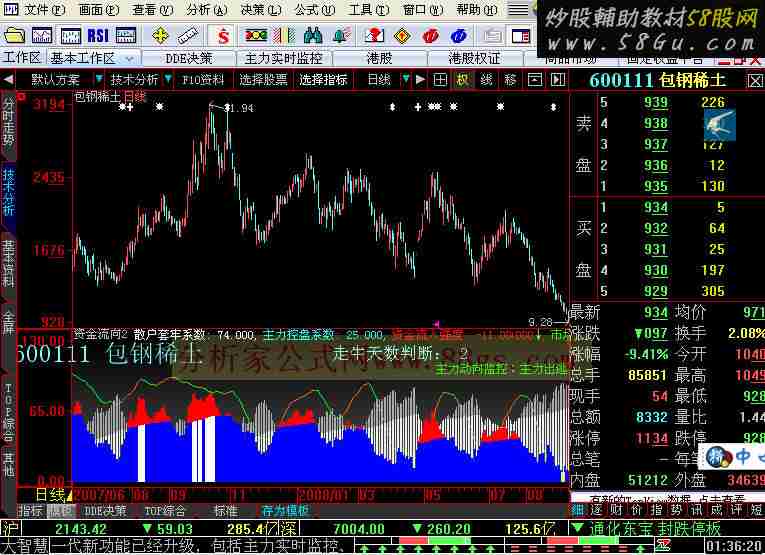Click the window layout icon in toolbar
Viewport: 765px width, 555px height.
point(521,36)
